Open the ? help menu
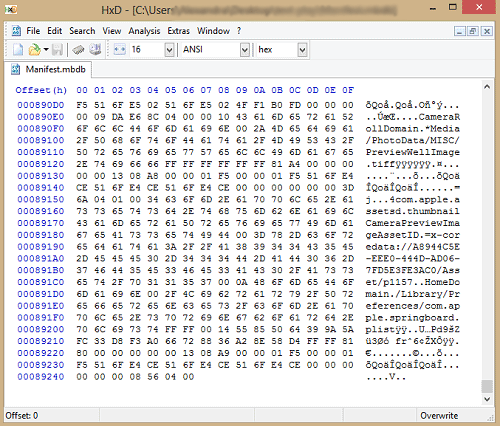The image size is (500, 426). tap(239, 31)
